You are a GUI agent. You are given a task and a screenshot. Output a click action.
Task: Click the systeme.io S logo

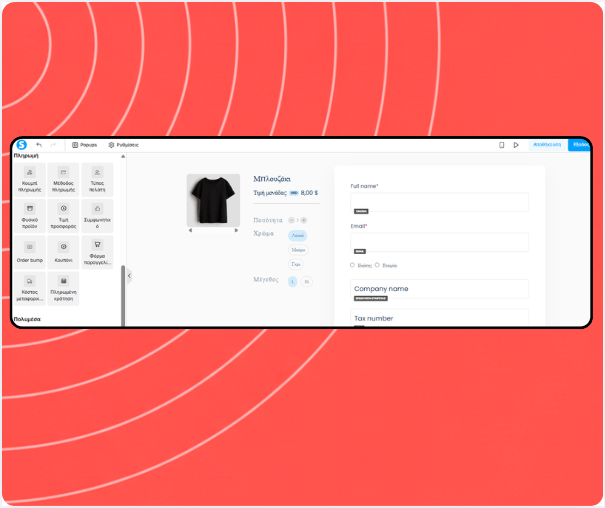click(x=22, y=145)
